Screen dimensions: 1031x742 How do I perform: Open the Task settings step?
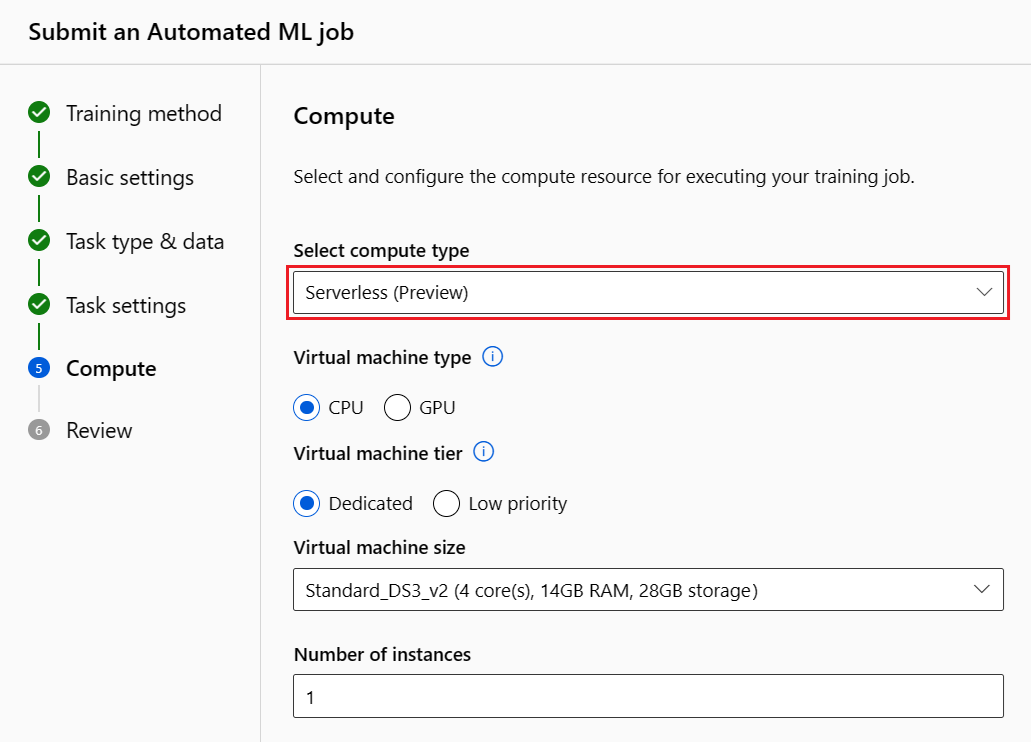click(x=125, y=305)
